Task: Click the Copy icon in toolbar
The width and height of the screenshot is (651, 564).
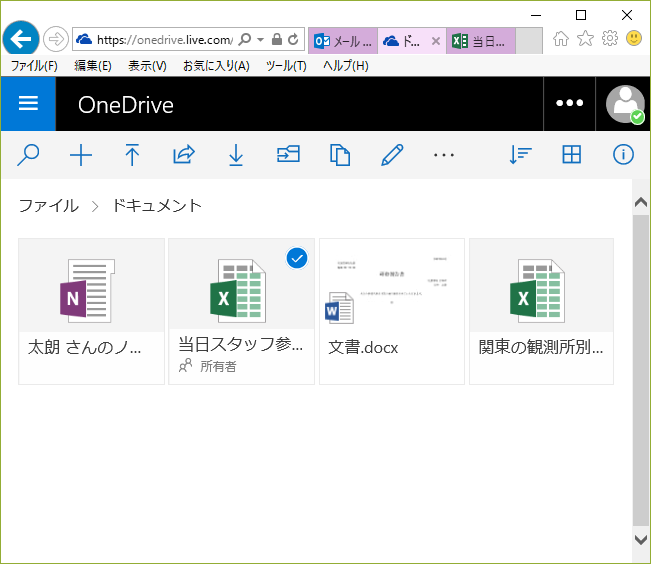Action: pyautogui.click(x=340, y=155)
